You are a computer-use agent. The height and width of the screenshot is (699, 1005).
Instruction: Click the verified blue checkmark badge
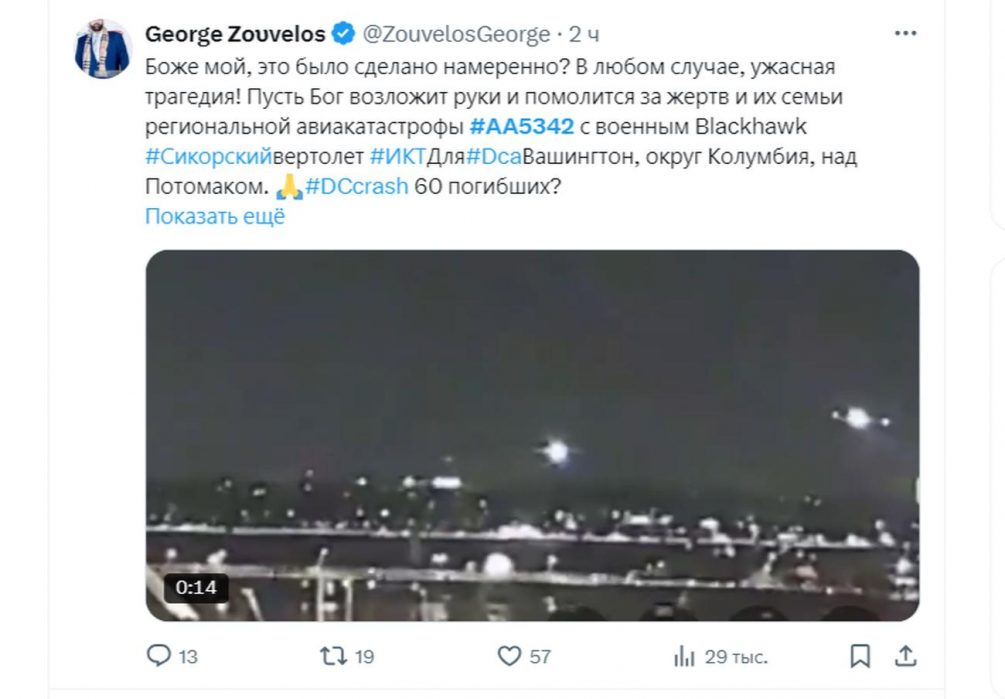[x=343, y=34]
